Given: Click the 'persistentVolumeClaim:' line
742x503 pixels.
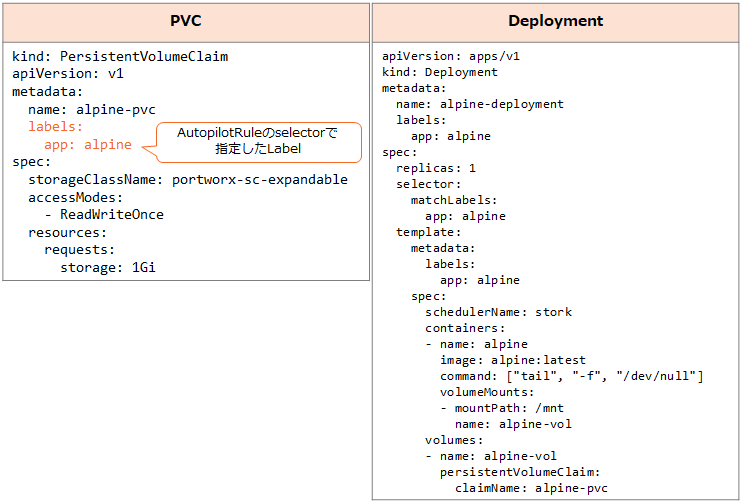Looking at the screenshot, I should (520, 472).
